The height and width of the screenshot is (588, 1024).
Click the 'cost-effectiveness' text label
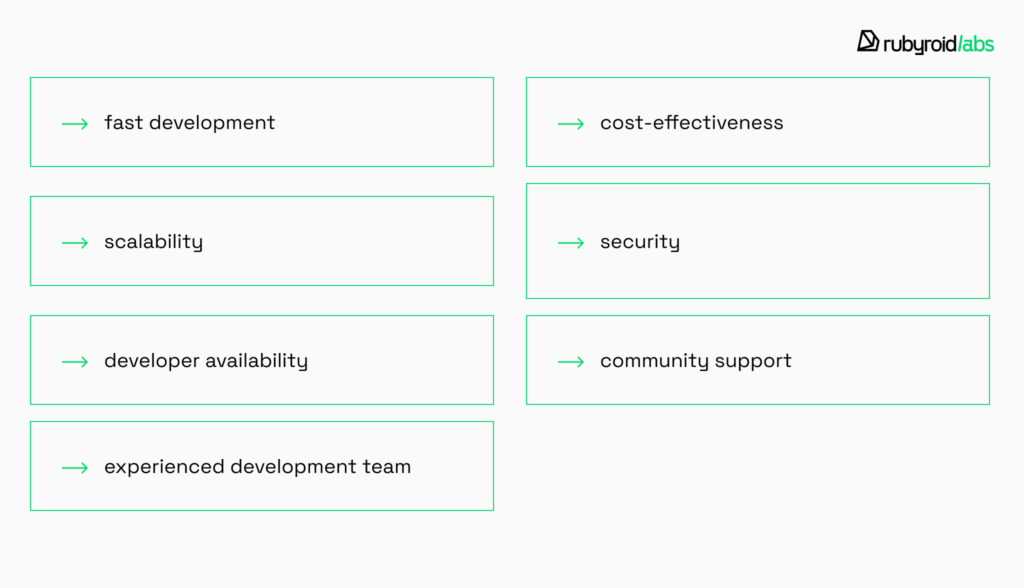pyautogui.click(x=691, y=123)
